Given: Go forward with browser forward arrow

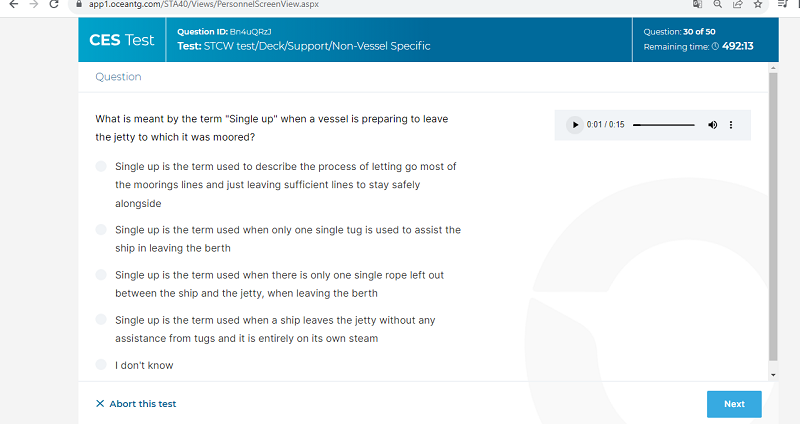Looking at the screenshot, I should coord(34,4).
